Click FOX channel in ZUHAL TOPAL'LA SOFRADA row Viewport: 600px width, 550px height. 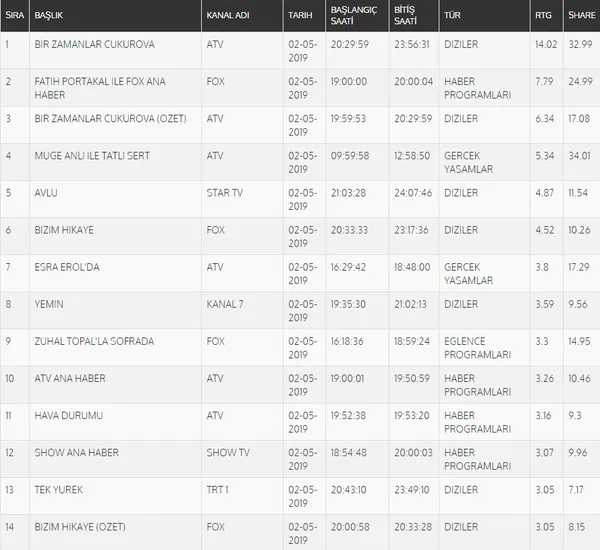pos(215,341)
